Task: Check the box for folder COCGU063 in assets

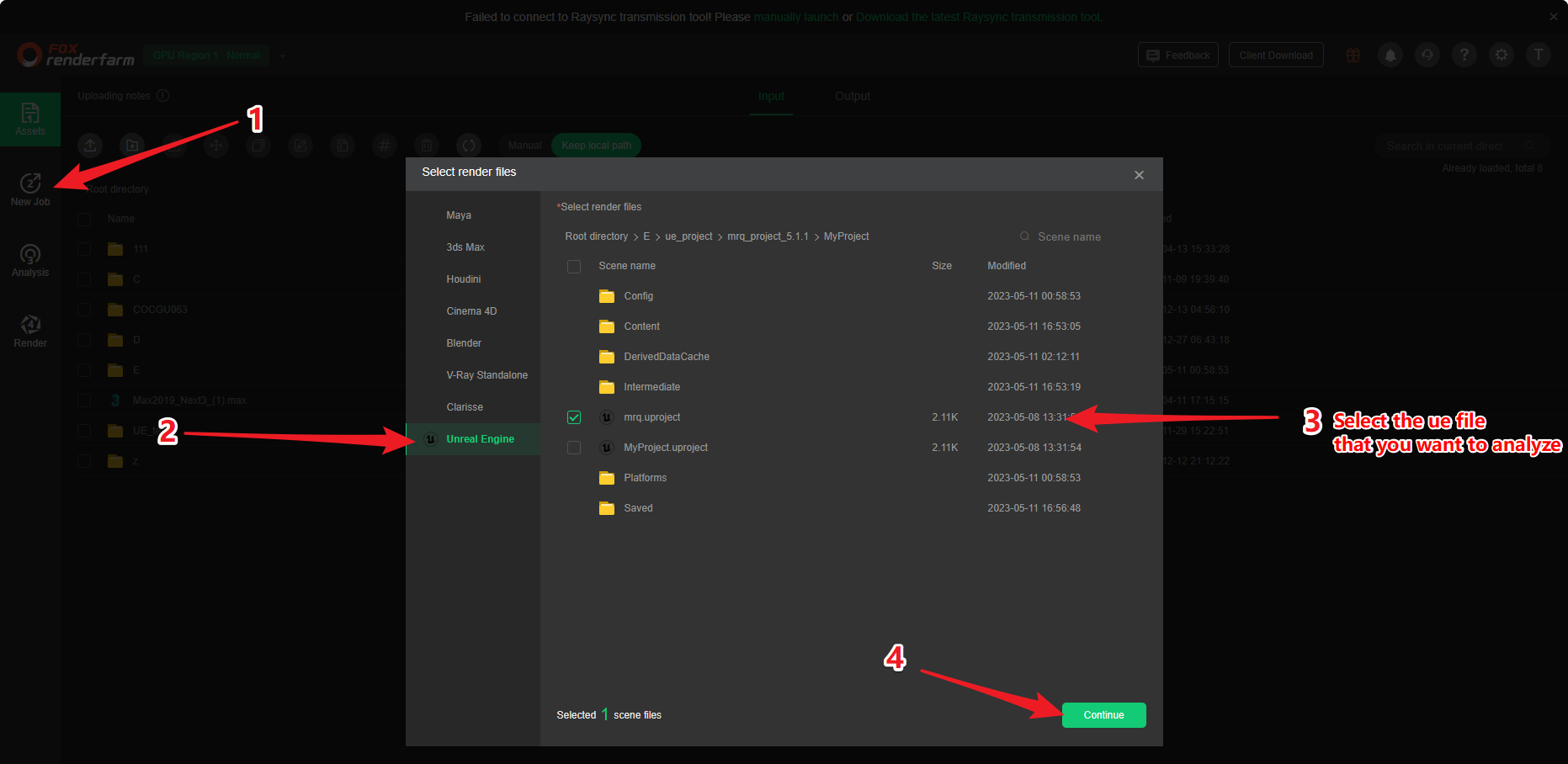Action: tap(84, 310)
